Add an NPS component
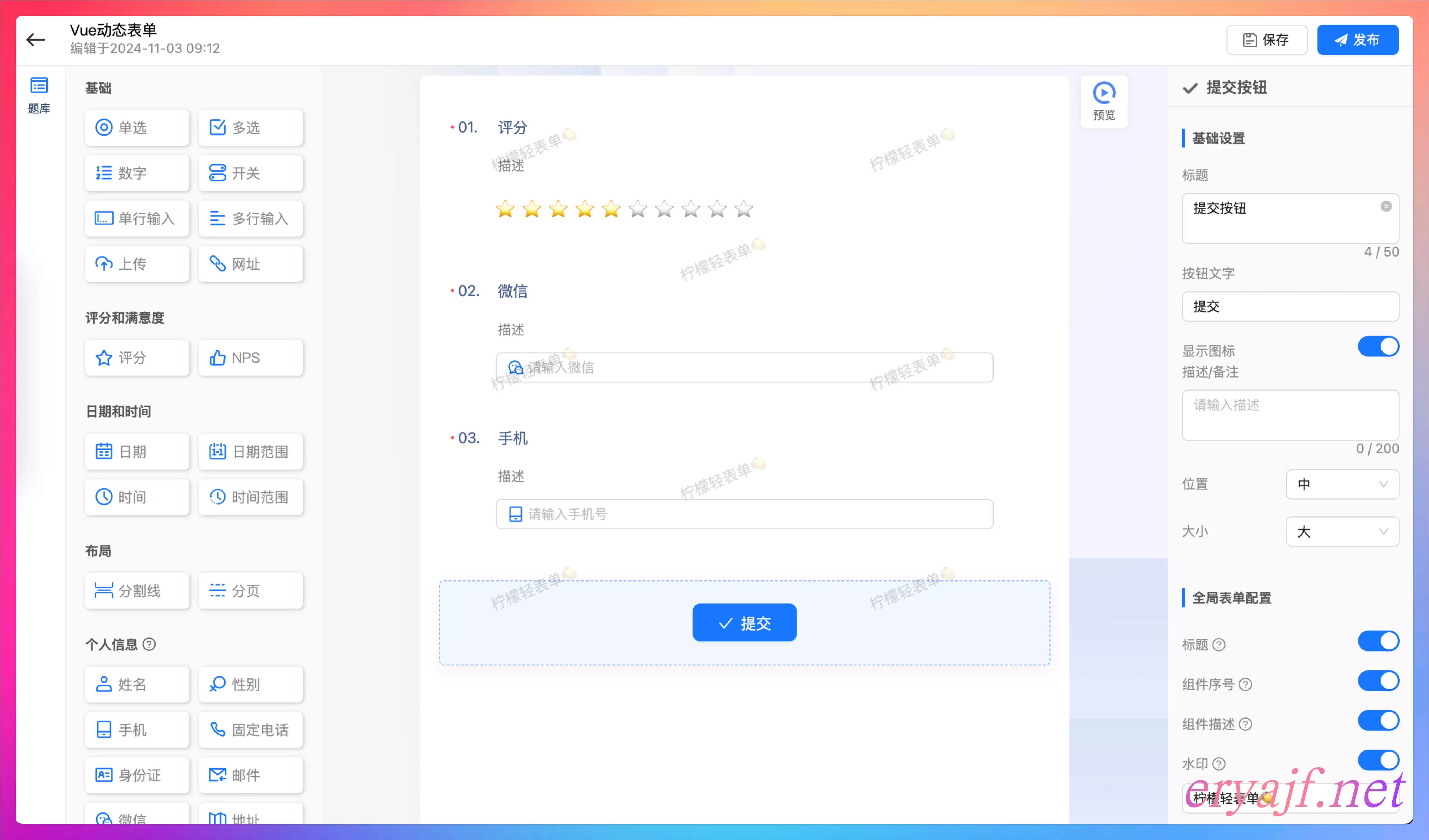Viewport: 1429px width, 840px height. pyautogui.click(x=251, y=358)
